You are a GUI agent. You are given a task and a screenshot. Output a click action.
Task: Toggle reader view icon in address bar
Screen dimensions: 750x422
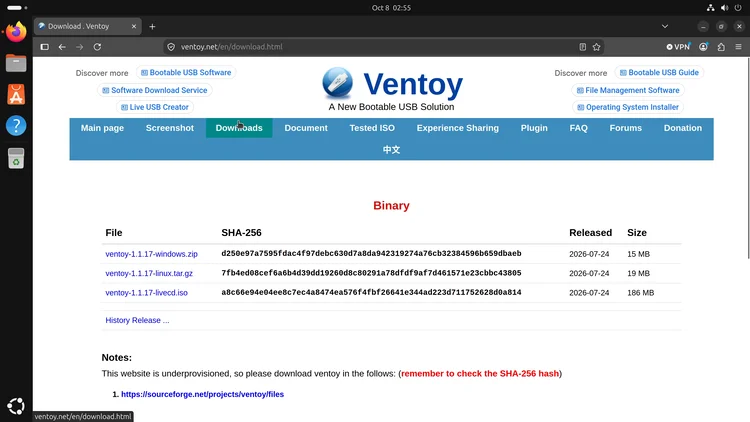tap(583, 47)
